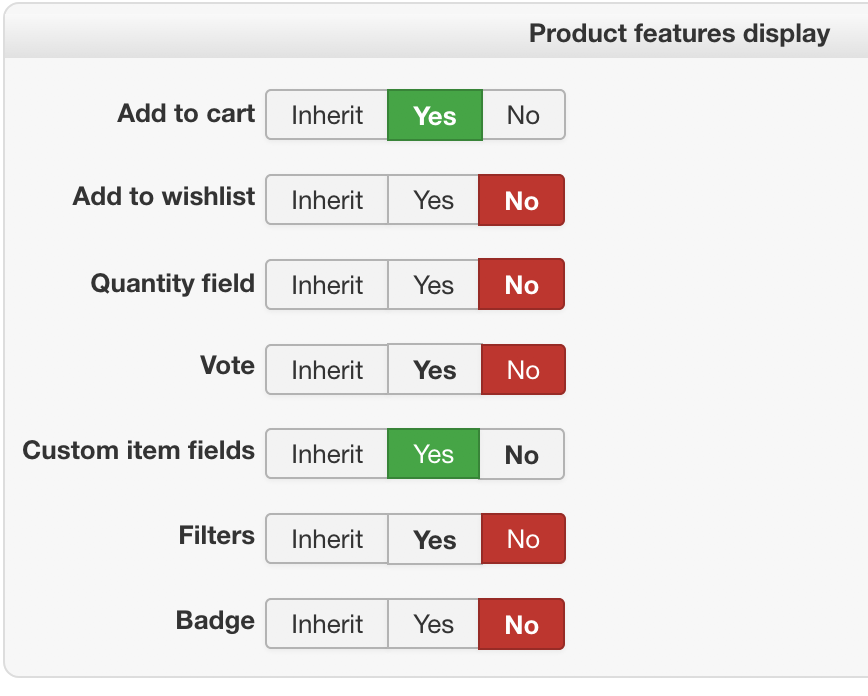Click the Product features display header
Image resolution: width=868 pixels, height=696 pixels.
[x=679, y=34]
